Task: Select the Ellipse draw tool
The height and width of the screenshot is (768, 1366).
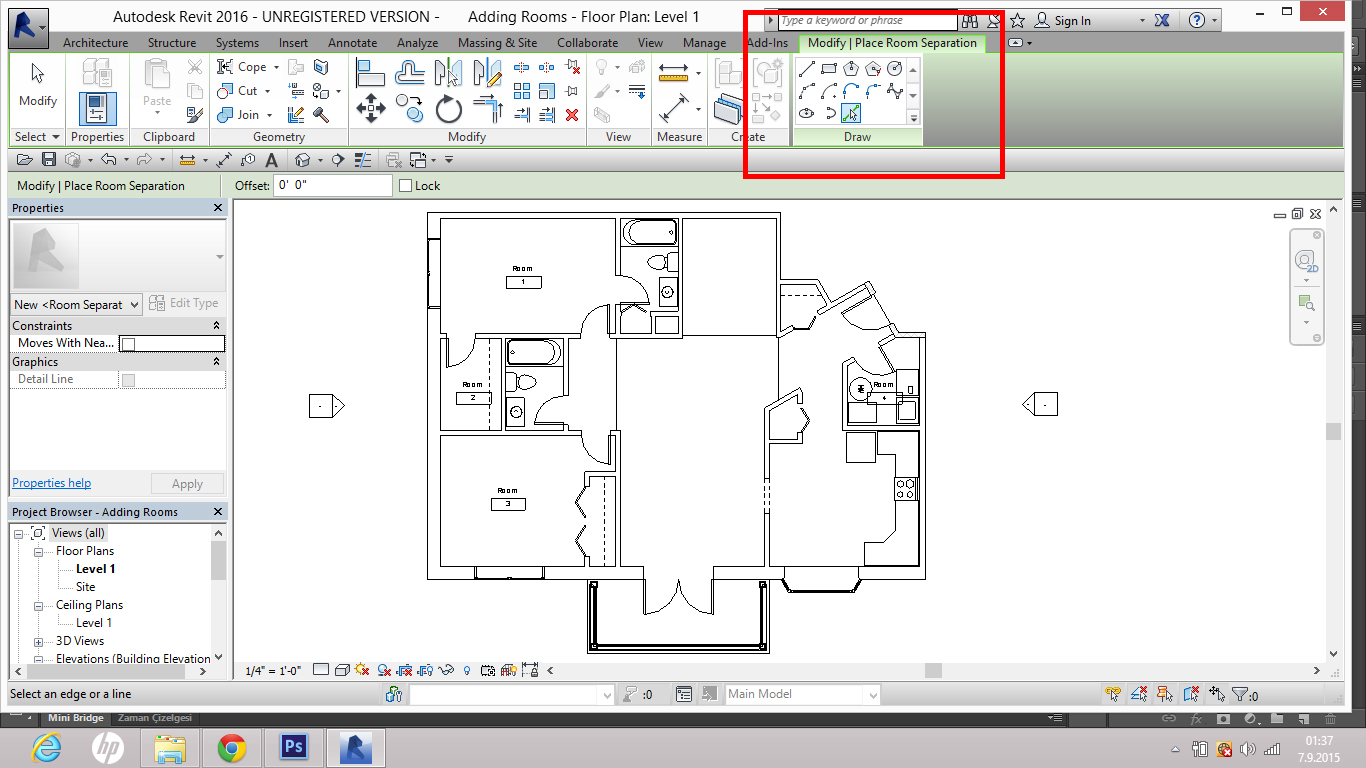Action: [x=807, y=113]
